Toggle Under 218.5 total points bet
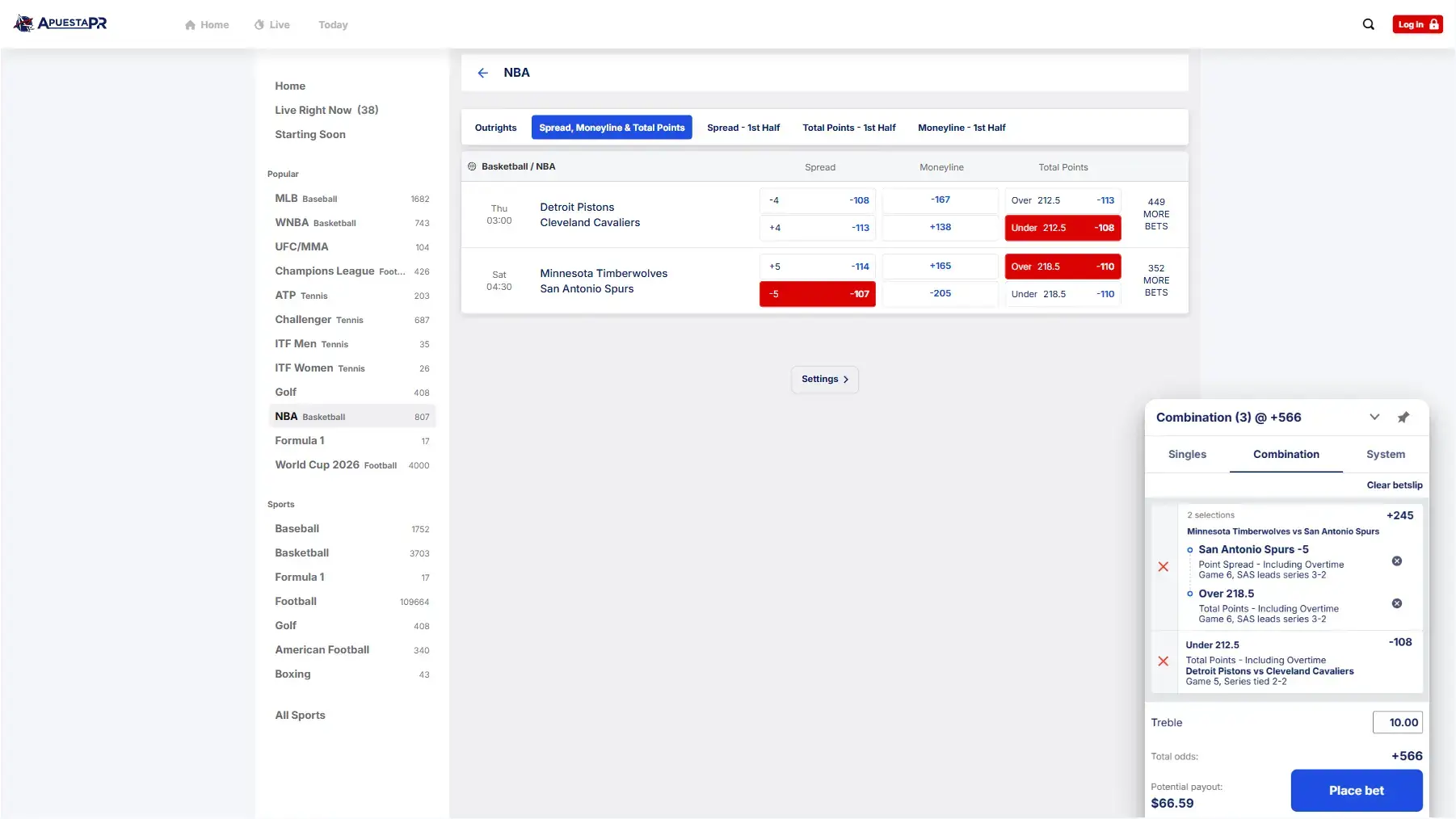 pyautogui.click(x=1063, y=294)
